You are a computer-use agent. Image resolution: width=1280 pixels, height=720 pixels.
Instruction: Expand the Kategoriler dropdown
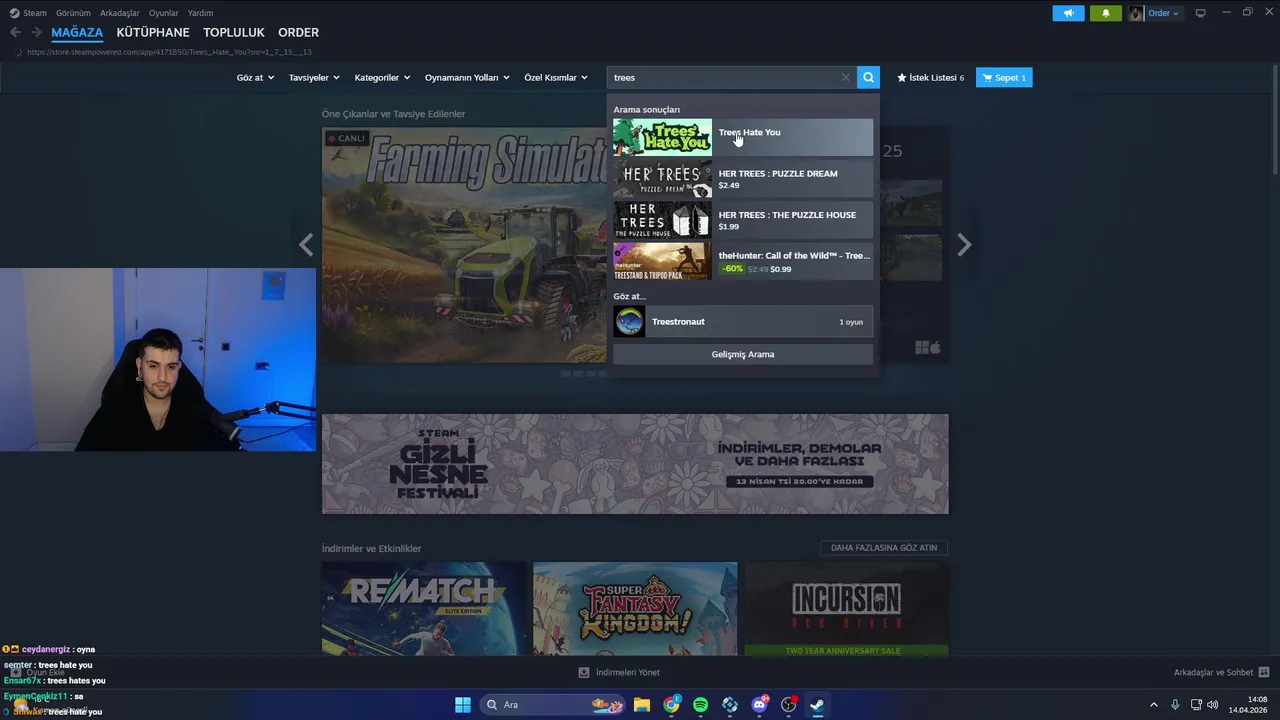382,77
